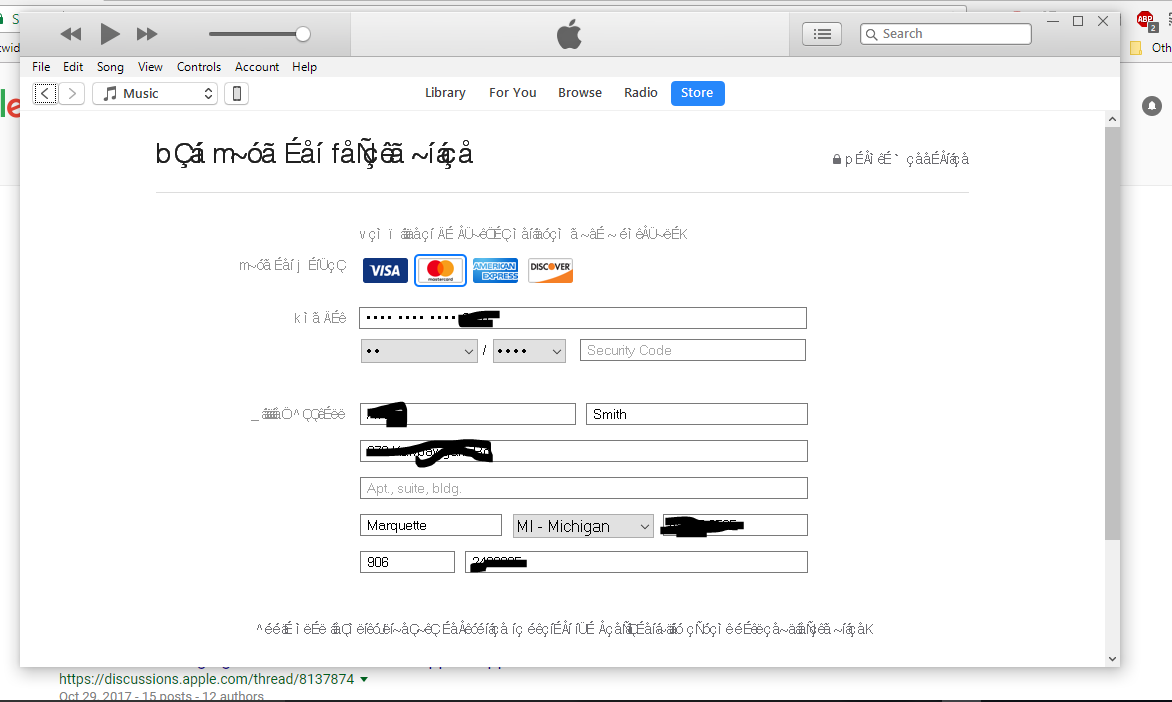Switch to the Library tab
Image resolution: width=1172 pixels, height=702 pixels.
pos(445,93)
